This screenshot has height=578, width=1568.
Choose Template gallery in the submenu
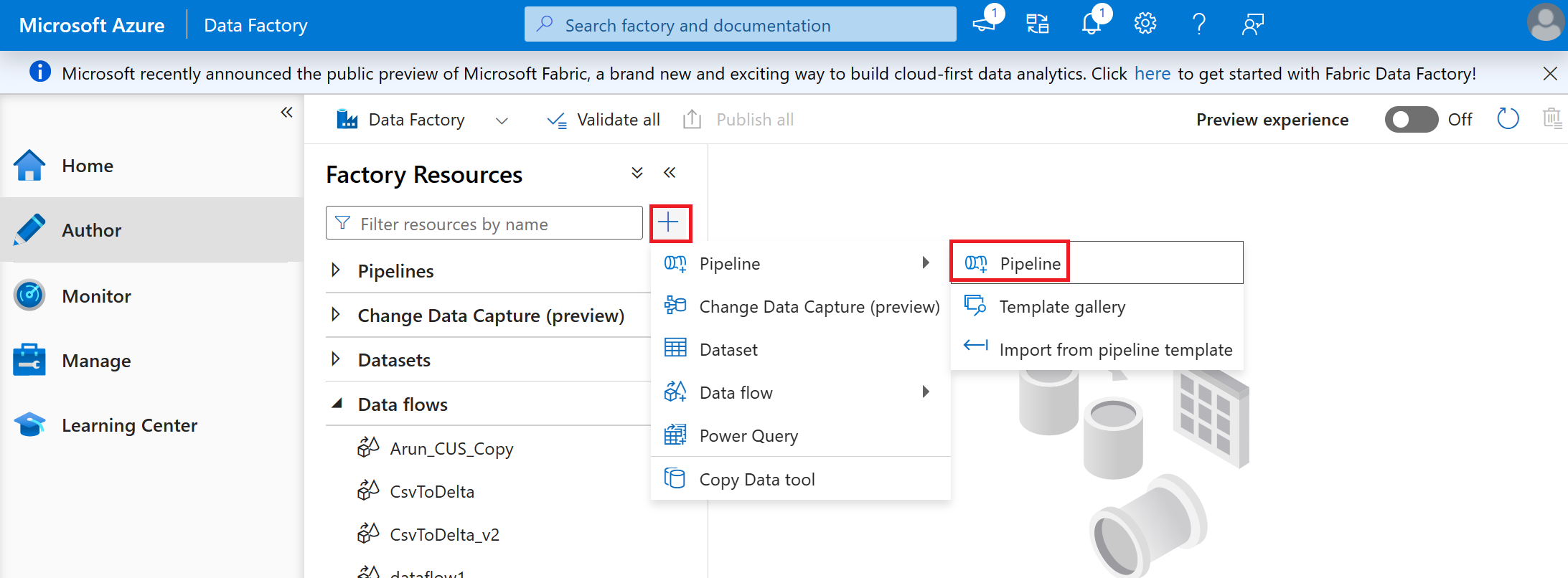(x=1097, y=306)
